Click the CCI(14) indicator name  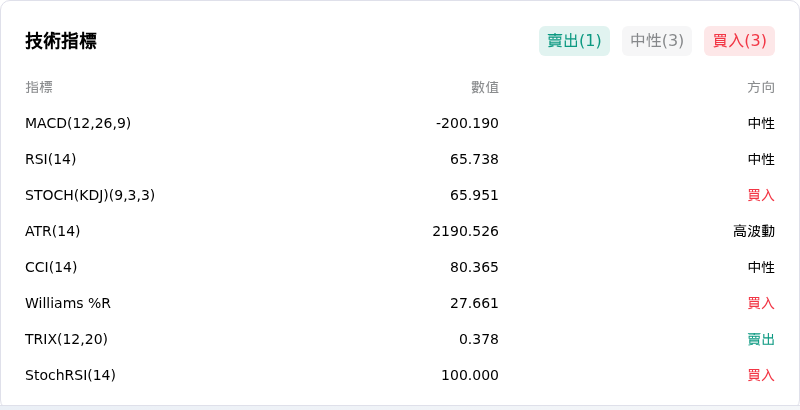[51, 267]
